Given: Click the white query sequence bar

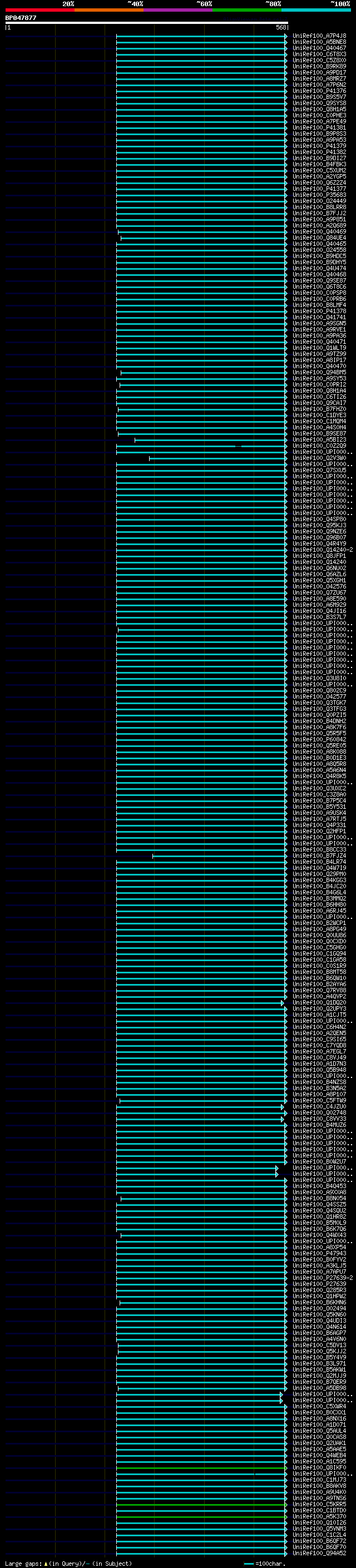Looking at the screenshot, I should click(147, 22).
